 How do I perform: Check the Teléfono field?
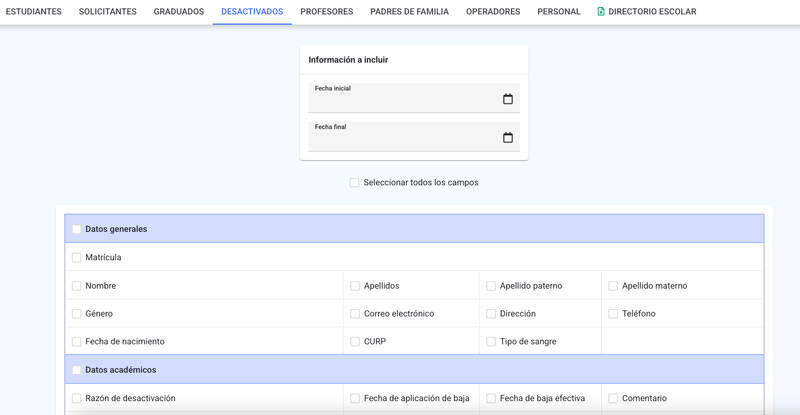[x=613, y=313]
